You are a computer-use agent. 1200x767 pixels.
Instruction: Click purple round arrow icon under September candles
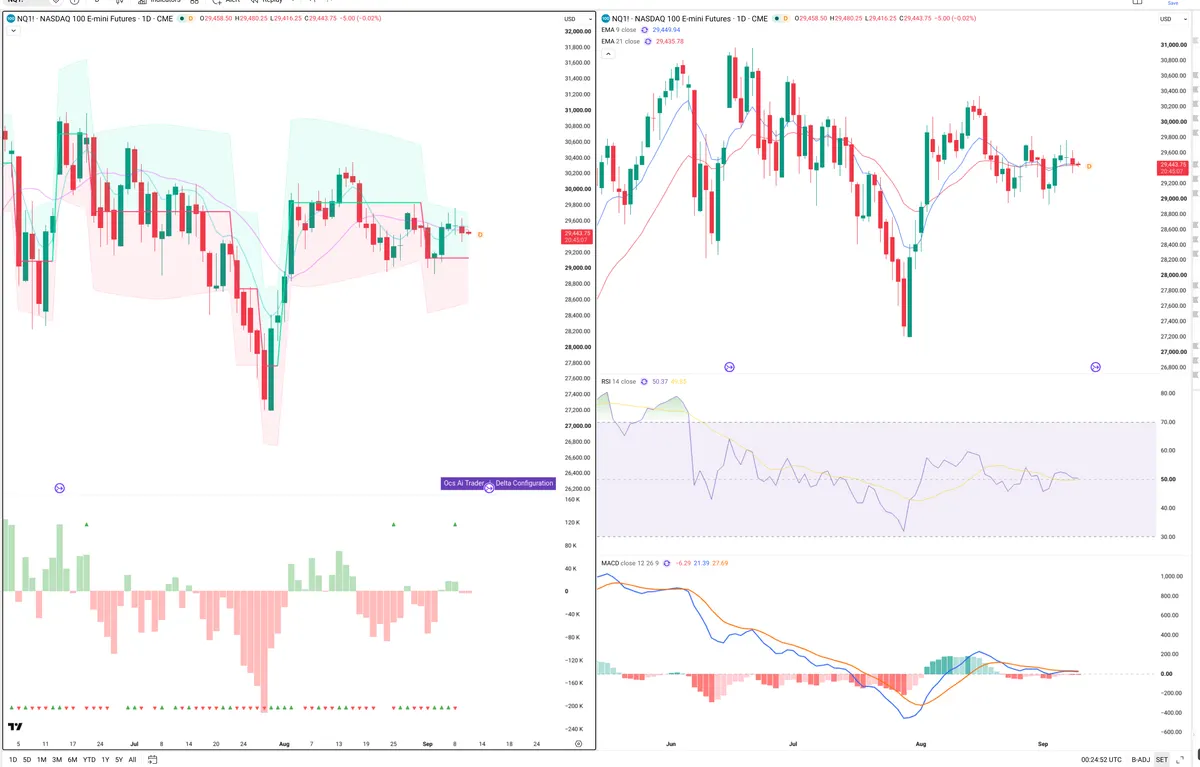[1095, 367]
